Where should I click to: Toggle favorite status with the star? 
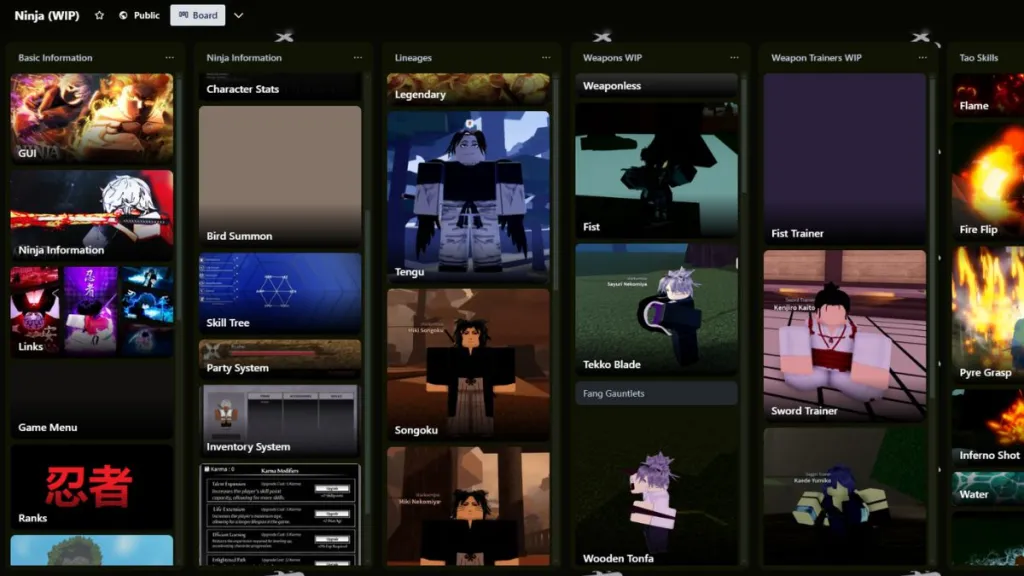coord(98,15)
